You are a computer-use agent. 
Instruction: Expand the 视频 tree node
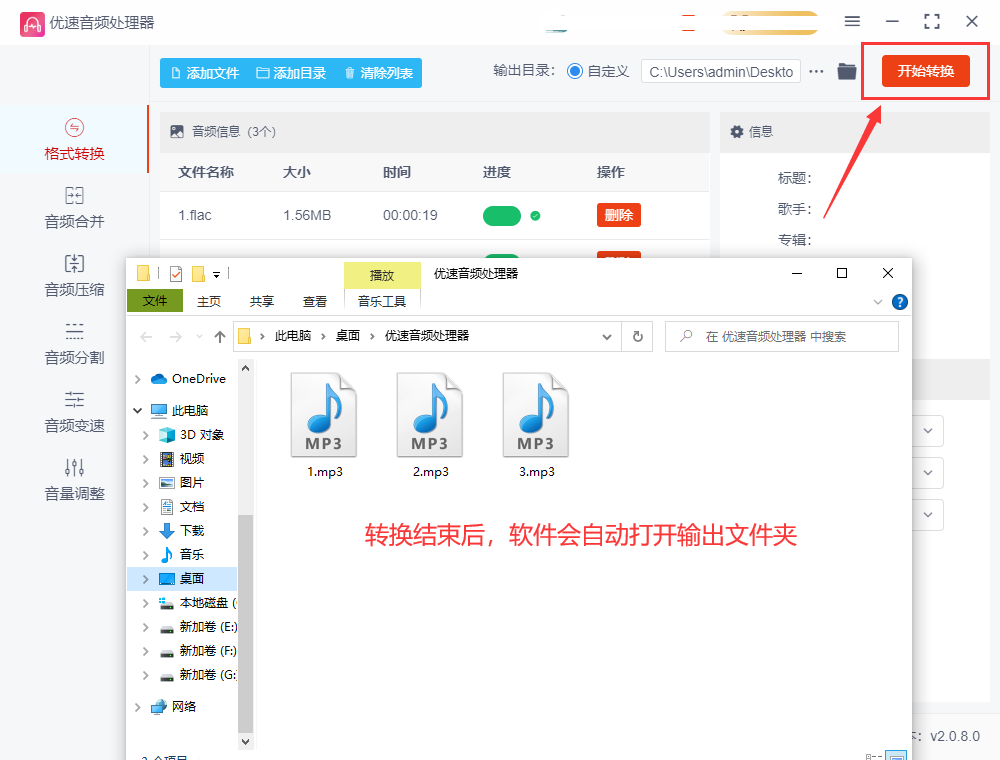pos(146,459)
